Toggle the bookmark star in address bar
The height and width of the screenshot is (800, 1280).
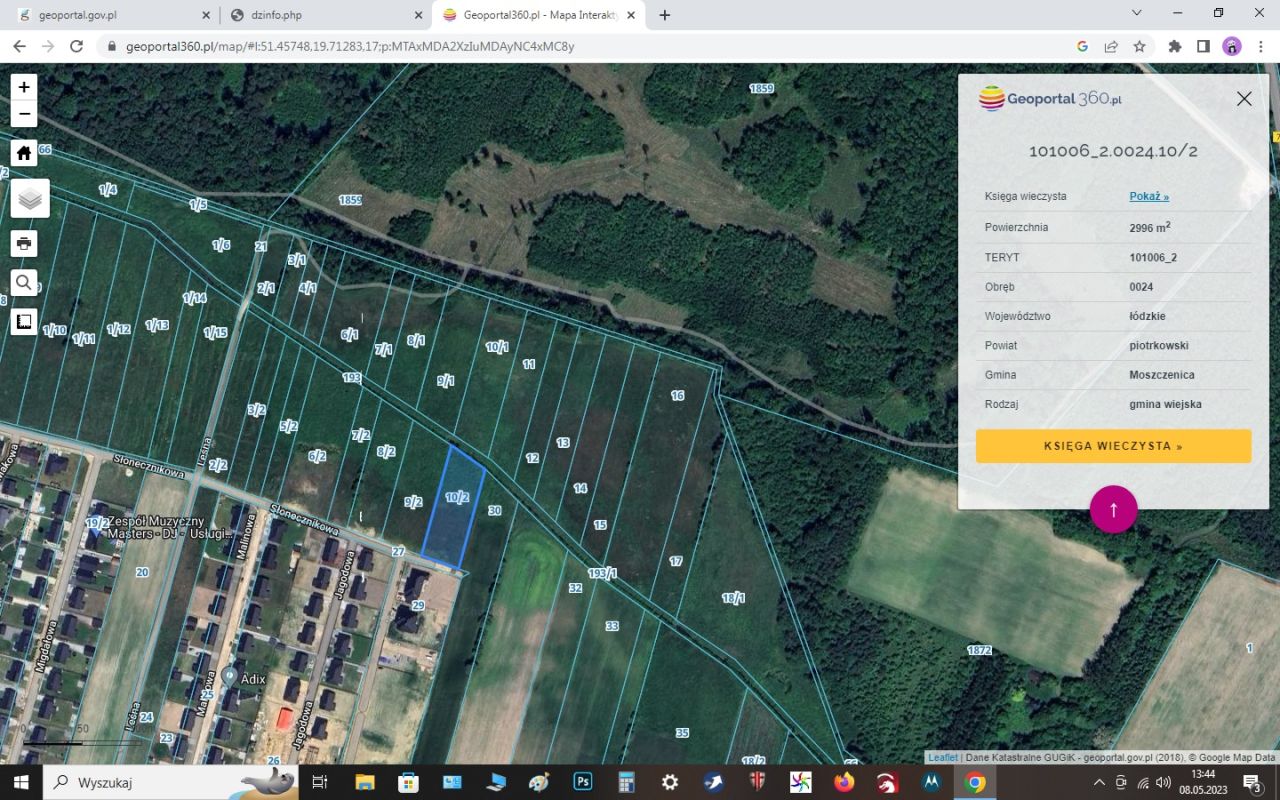[x=1139, y=46]
